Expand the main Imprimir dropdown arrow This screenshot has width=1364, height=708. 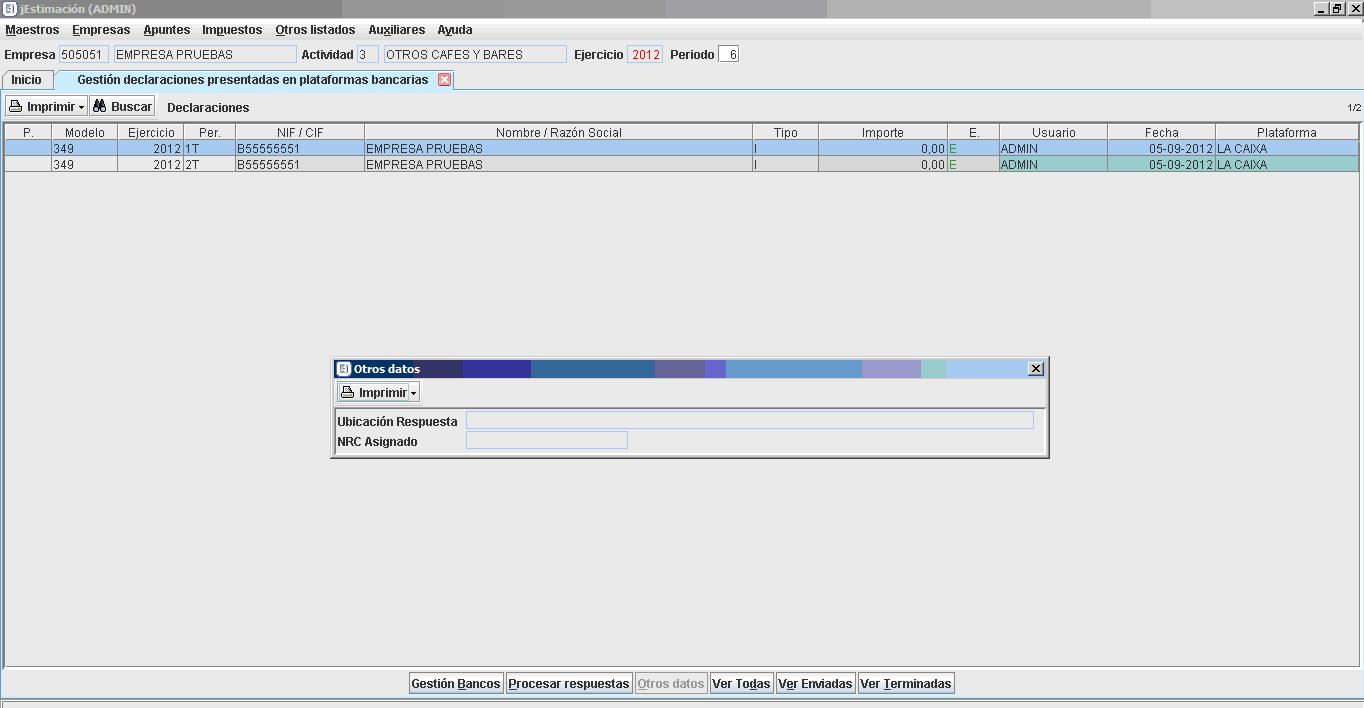(81, 108)
